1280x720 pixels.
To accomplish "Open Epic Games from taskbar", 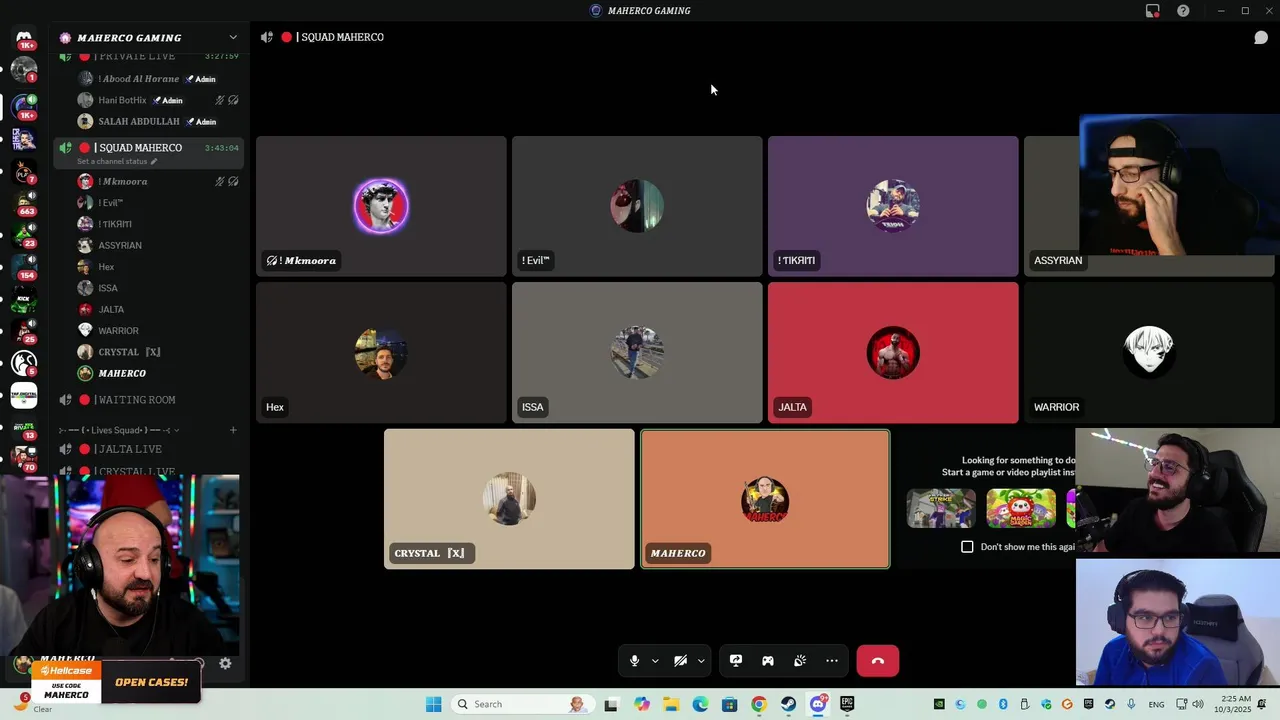I will coord(847,704).
